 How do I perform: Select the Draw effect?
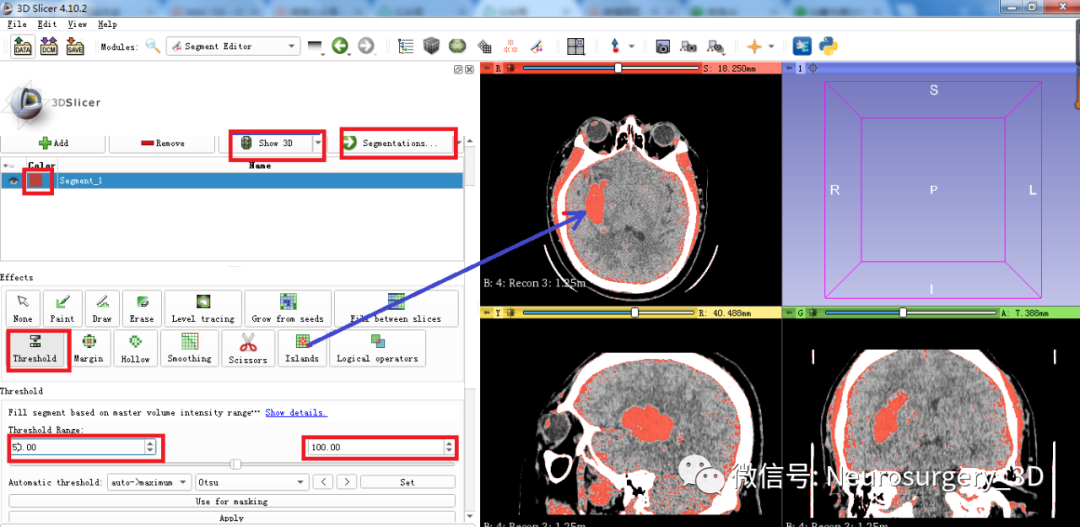102,308
